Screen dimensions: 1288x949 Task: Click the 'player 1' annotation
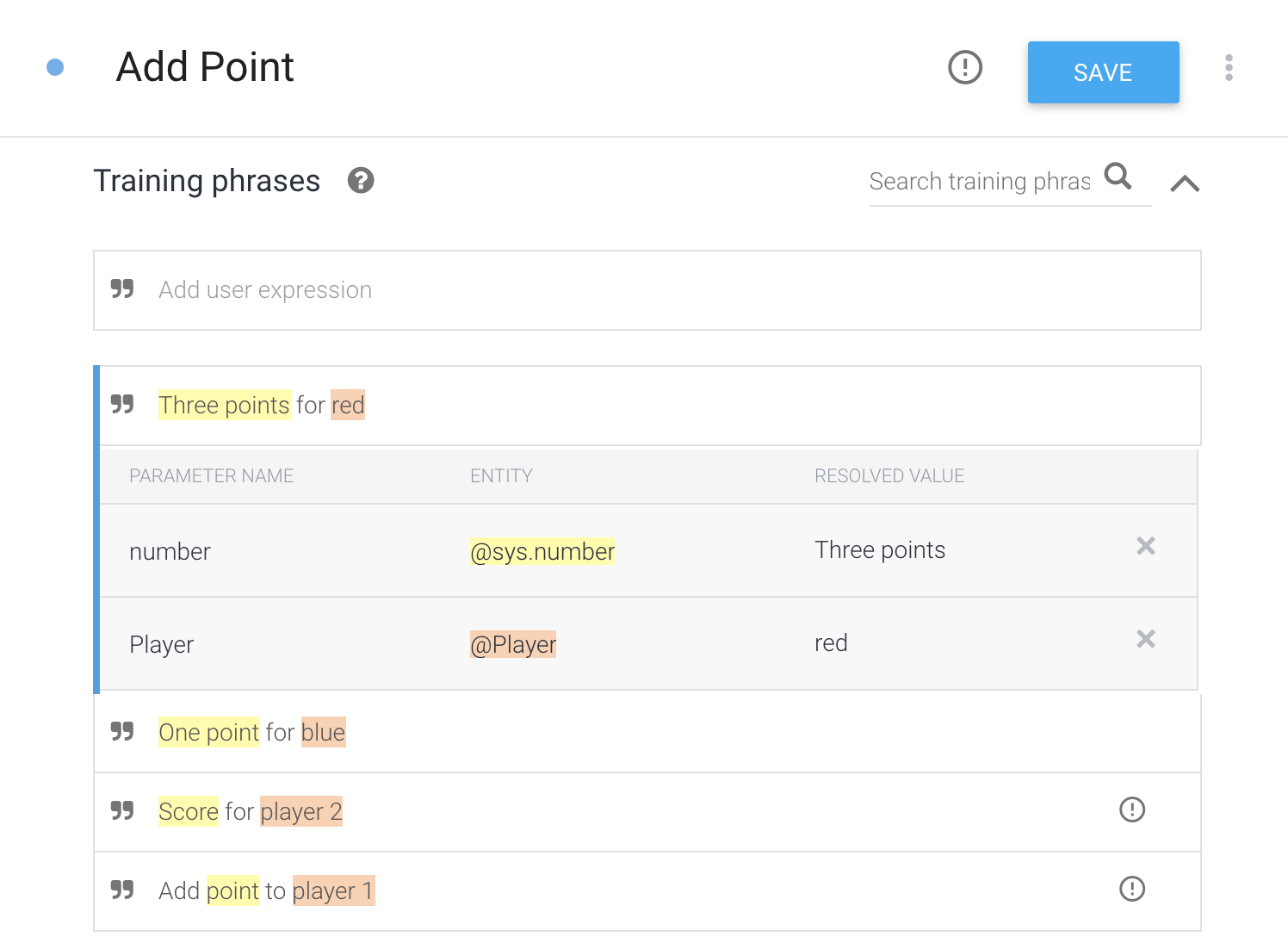333,890
